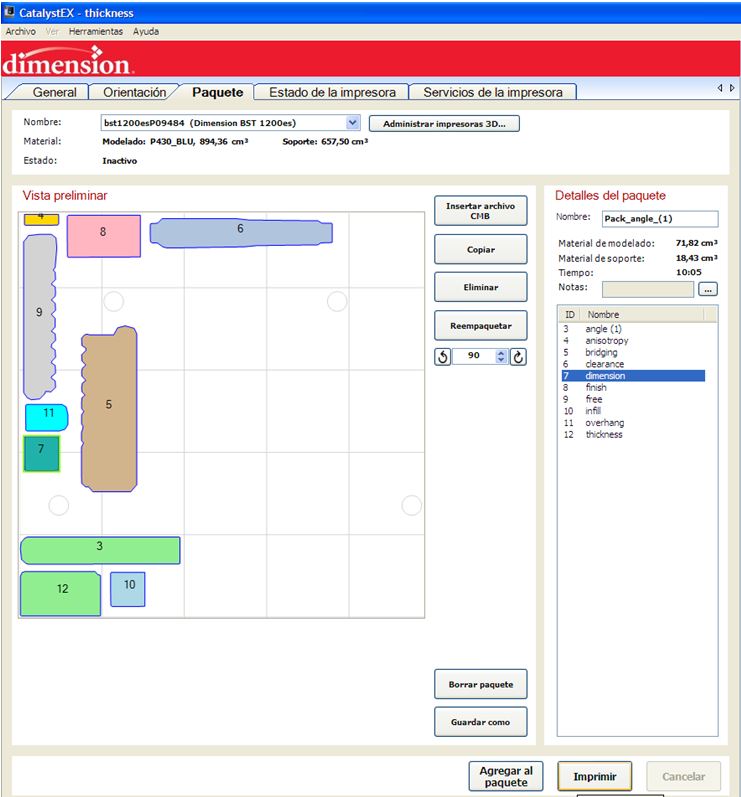Select 'infill' row in list
741x797 pixels.
coord(633,411)
